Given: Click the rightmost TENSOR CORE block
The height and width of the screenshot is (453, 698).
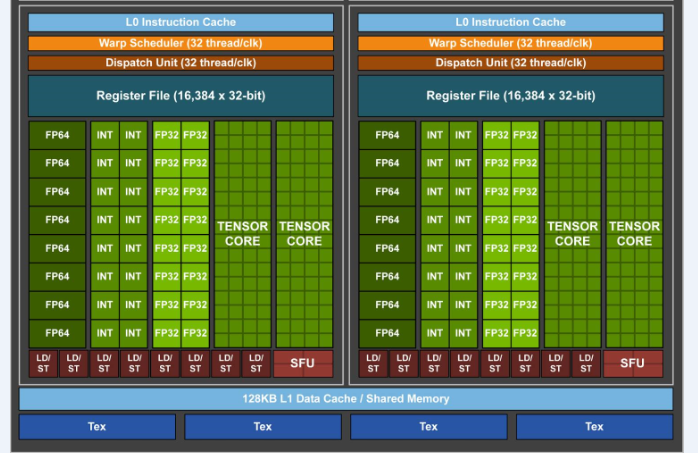Looking at the screenshot, I should point(633,234).
